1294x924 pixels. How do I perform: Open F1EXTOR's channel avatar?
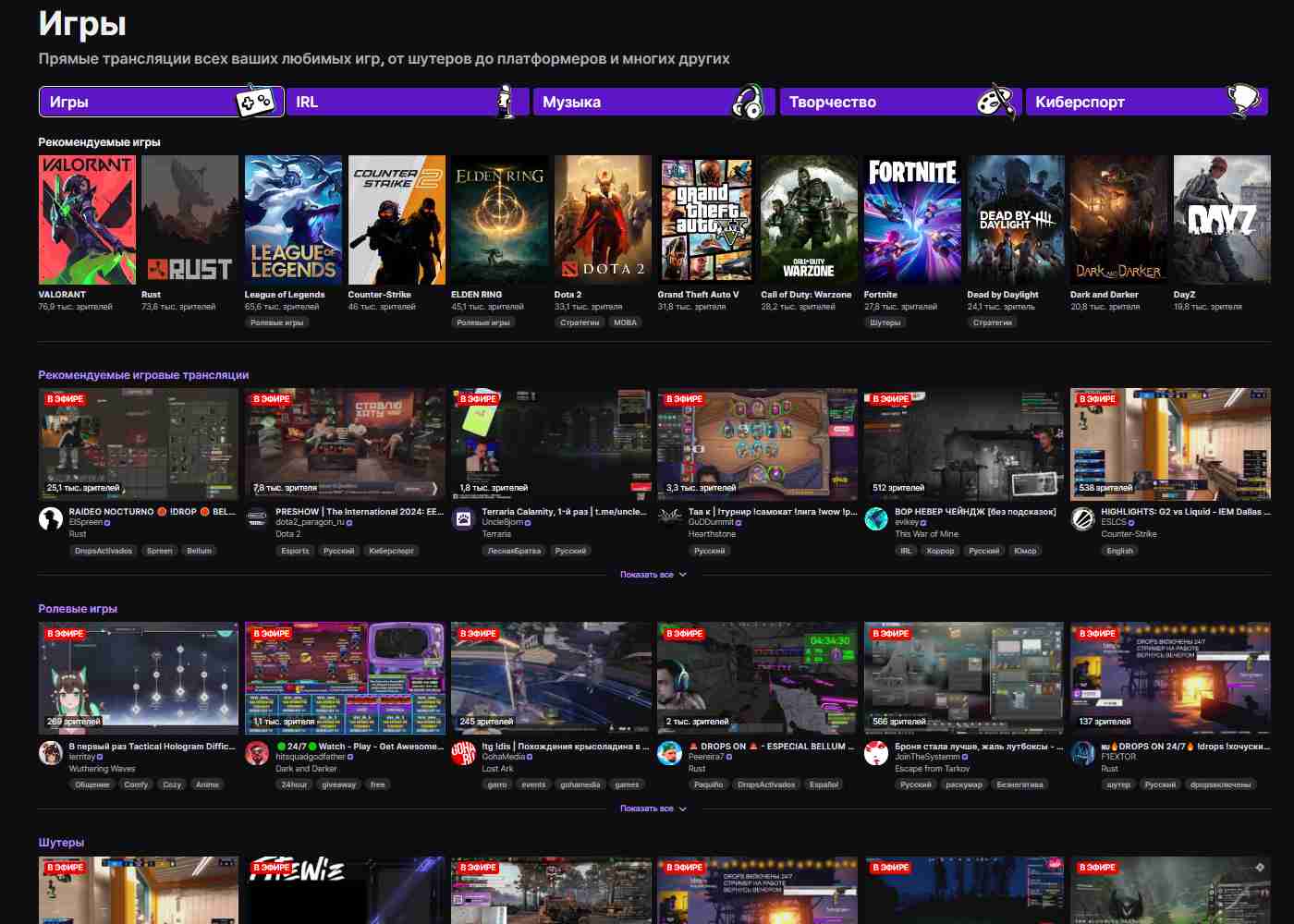pos(1082,753)
